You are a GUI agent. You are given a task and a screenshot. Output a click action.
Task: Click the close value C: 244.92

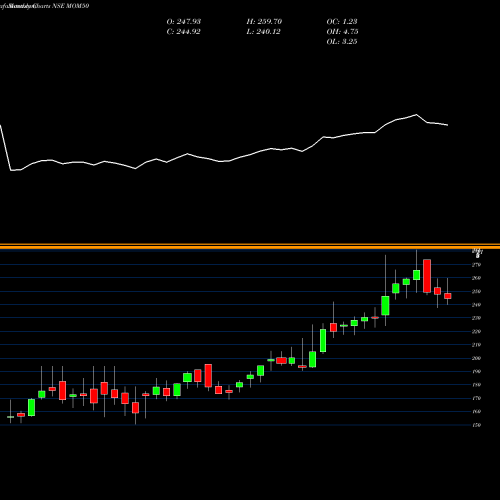[183, 32]
